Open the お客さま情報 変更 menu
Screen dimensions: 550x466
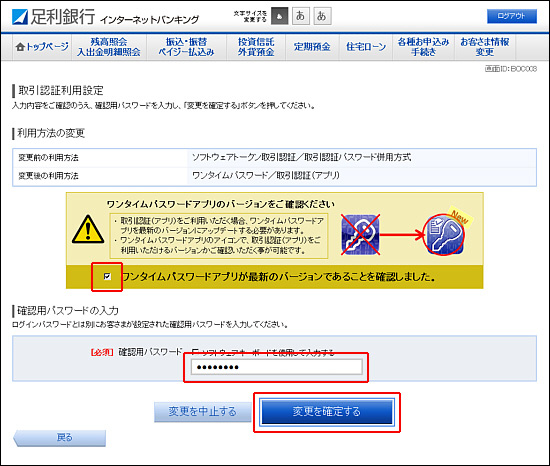pyautogui.click(x=485, y=47)
